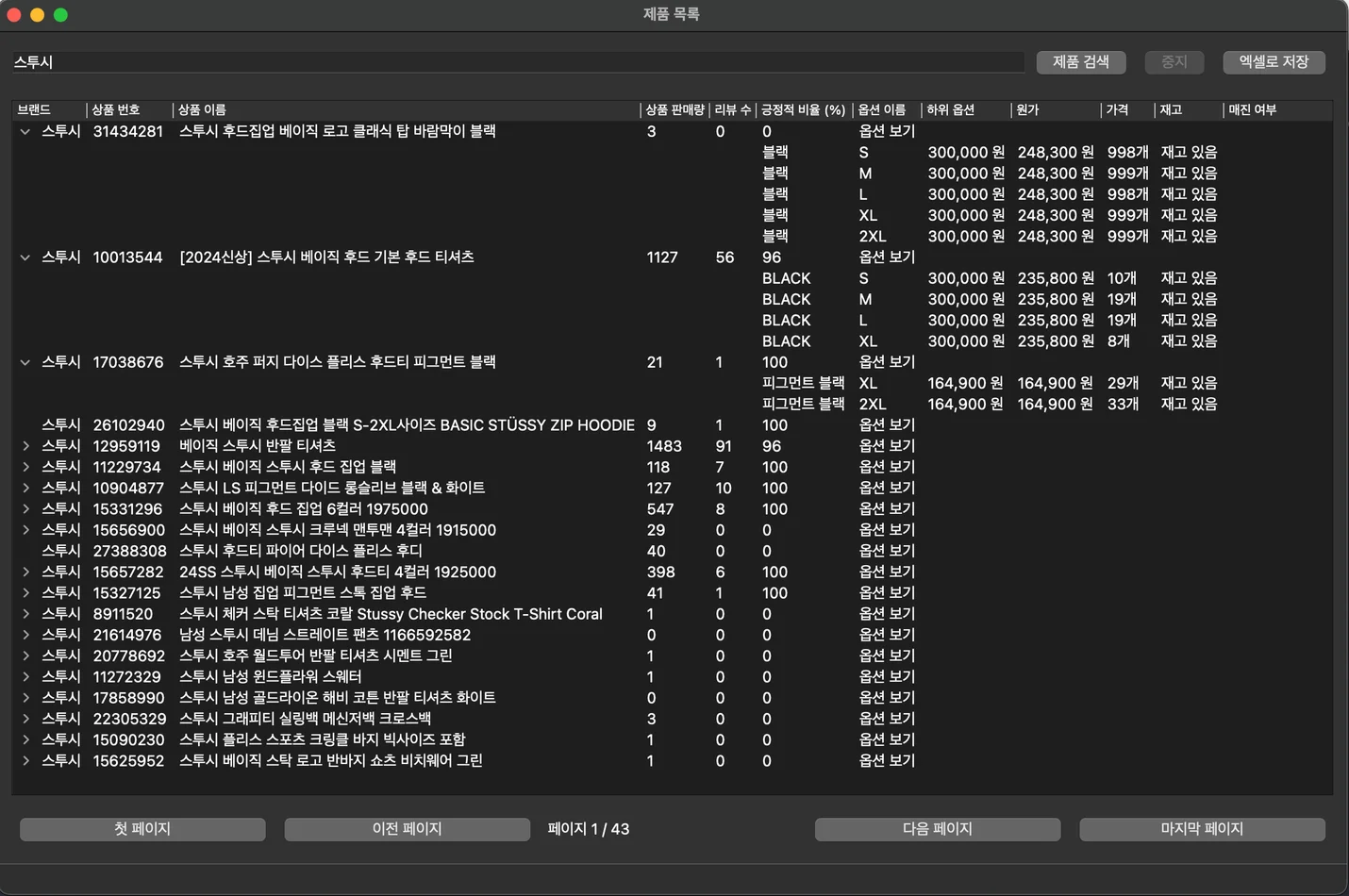Select the 블랙 2XL option row
This screenshot has width=1349, height=896.
672,237
